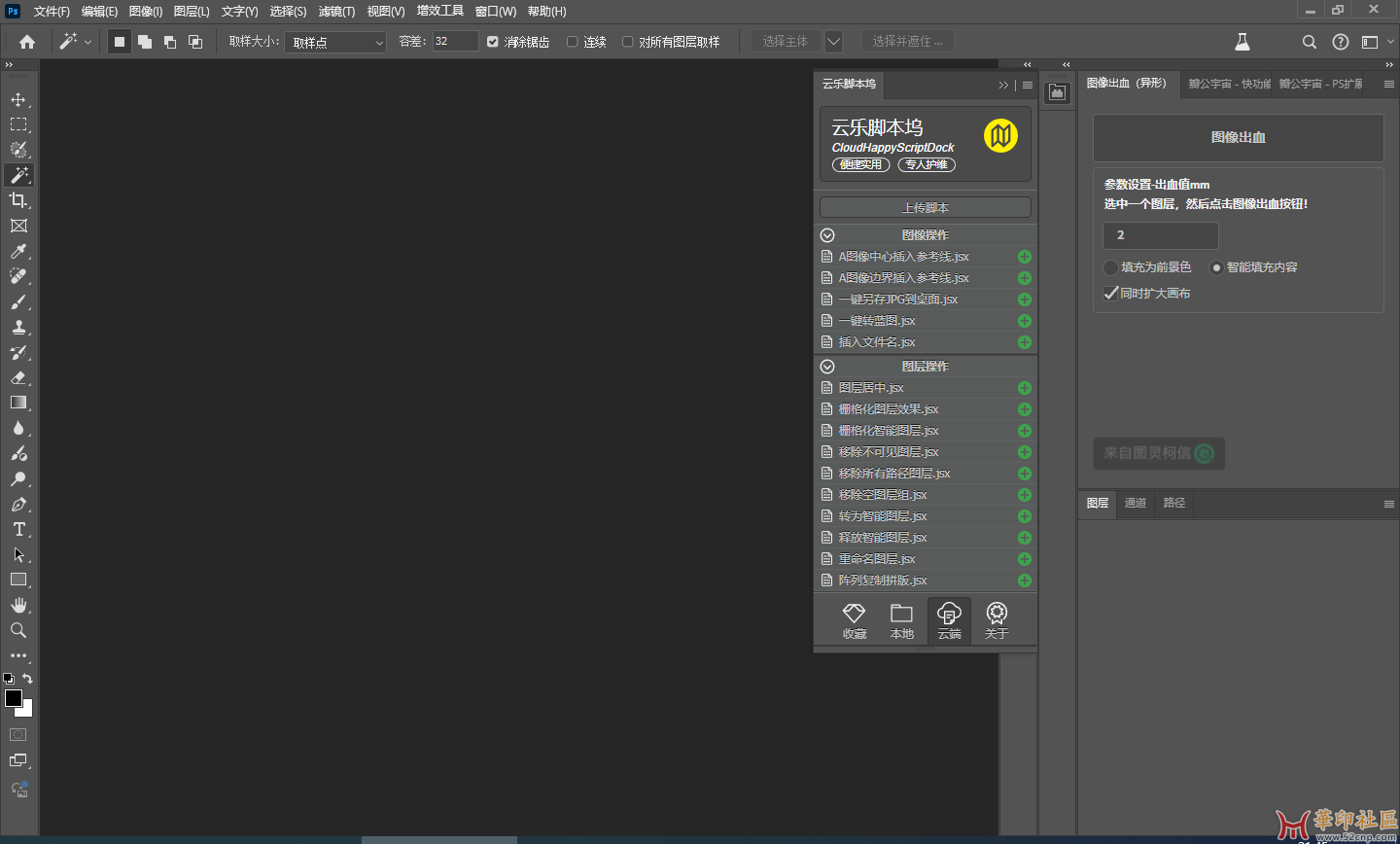This screenshot has height=844, width=1400.
Task: Click the 选择并遮住 button
Action: [x=907, y=42]
